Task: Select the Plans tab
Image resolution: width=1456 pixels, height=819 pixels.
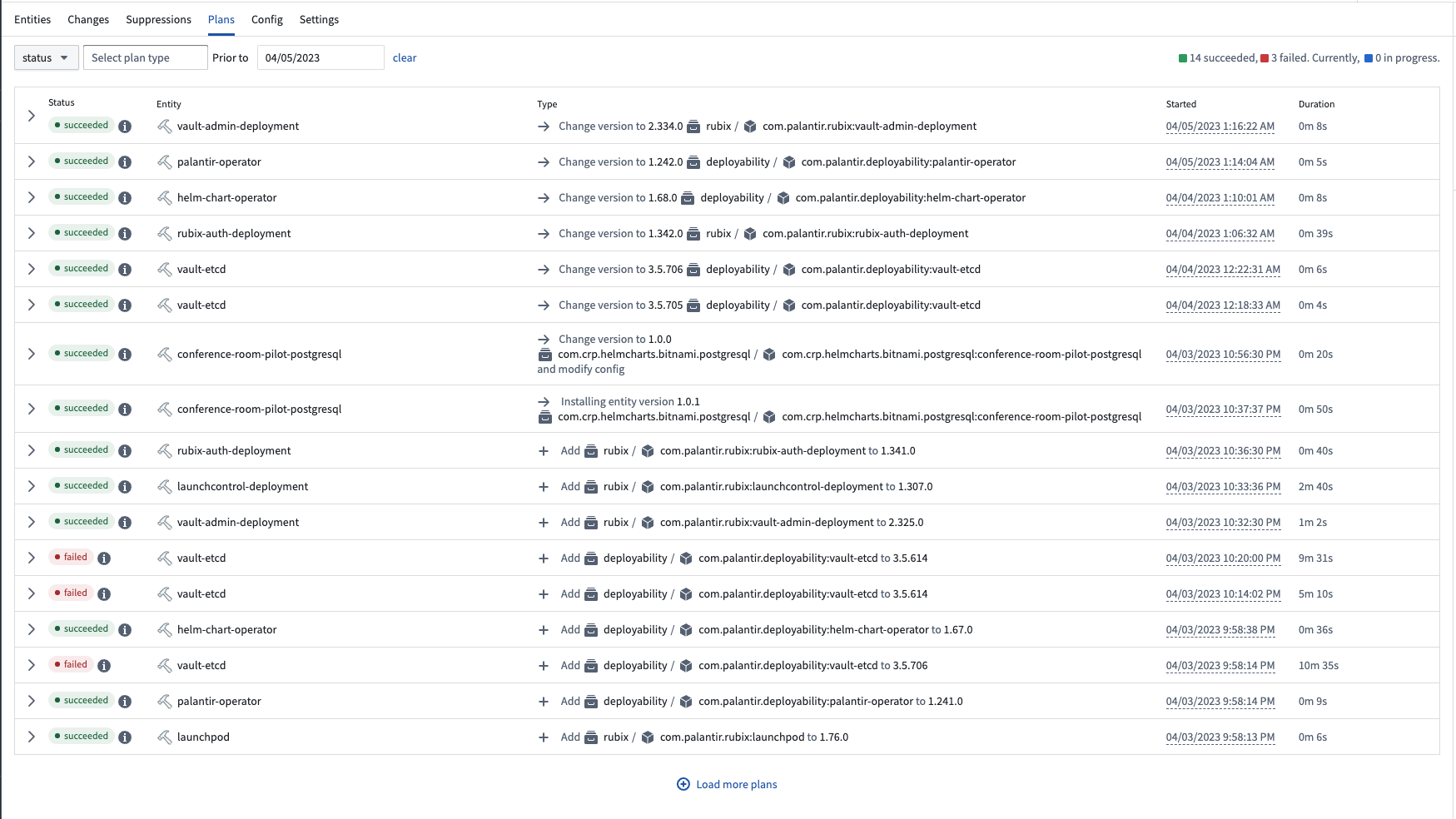Action: [x=221, y=19]
